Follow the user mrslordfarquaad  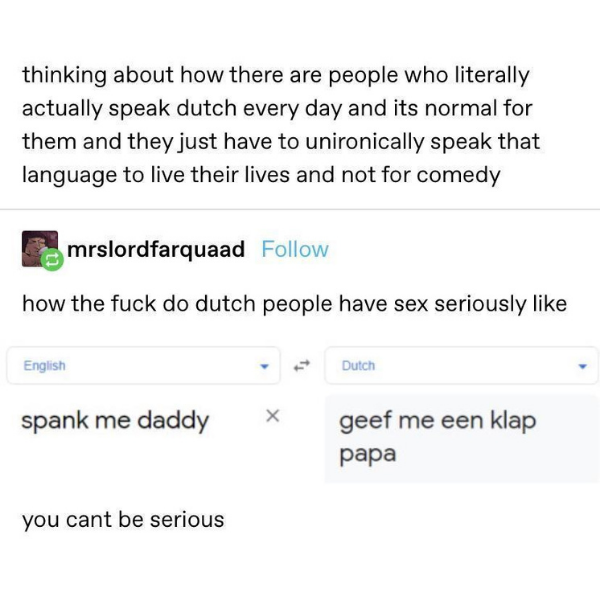294,249
